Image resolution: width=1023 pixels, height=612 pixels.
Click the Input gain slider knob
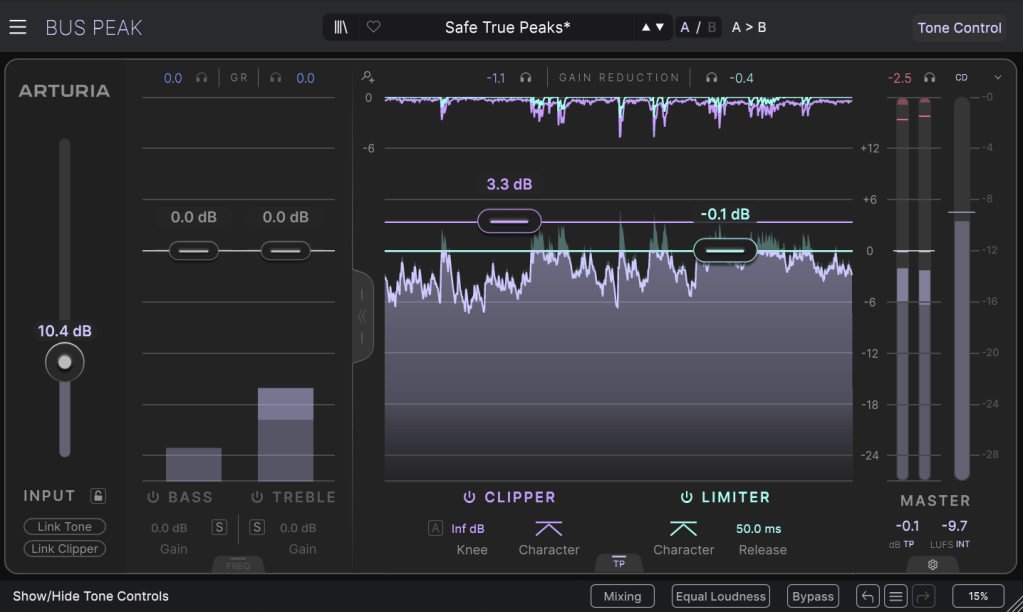pos(65,362)
